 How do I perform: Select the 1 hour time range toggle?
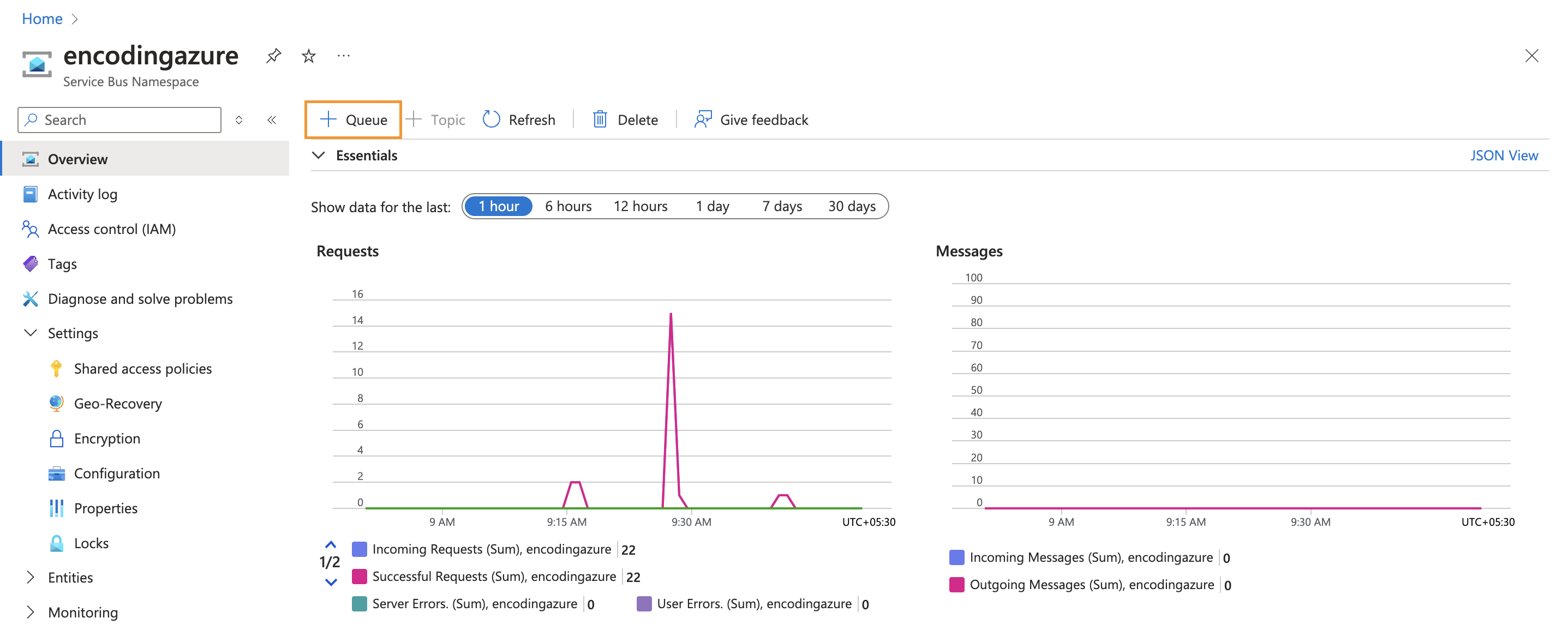click(x=498, y=206)
